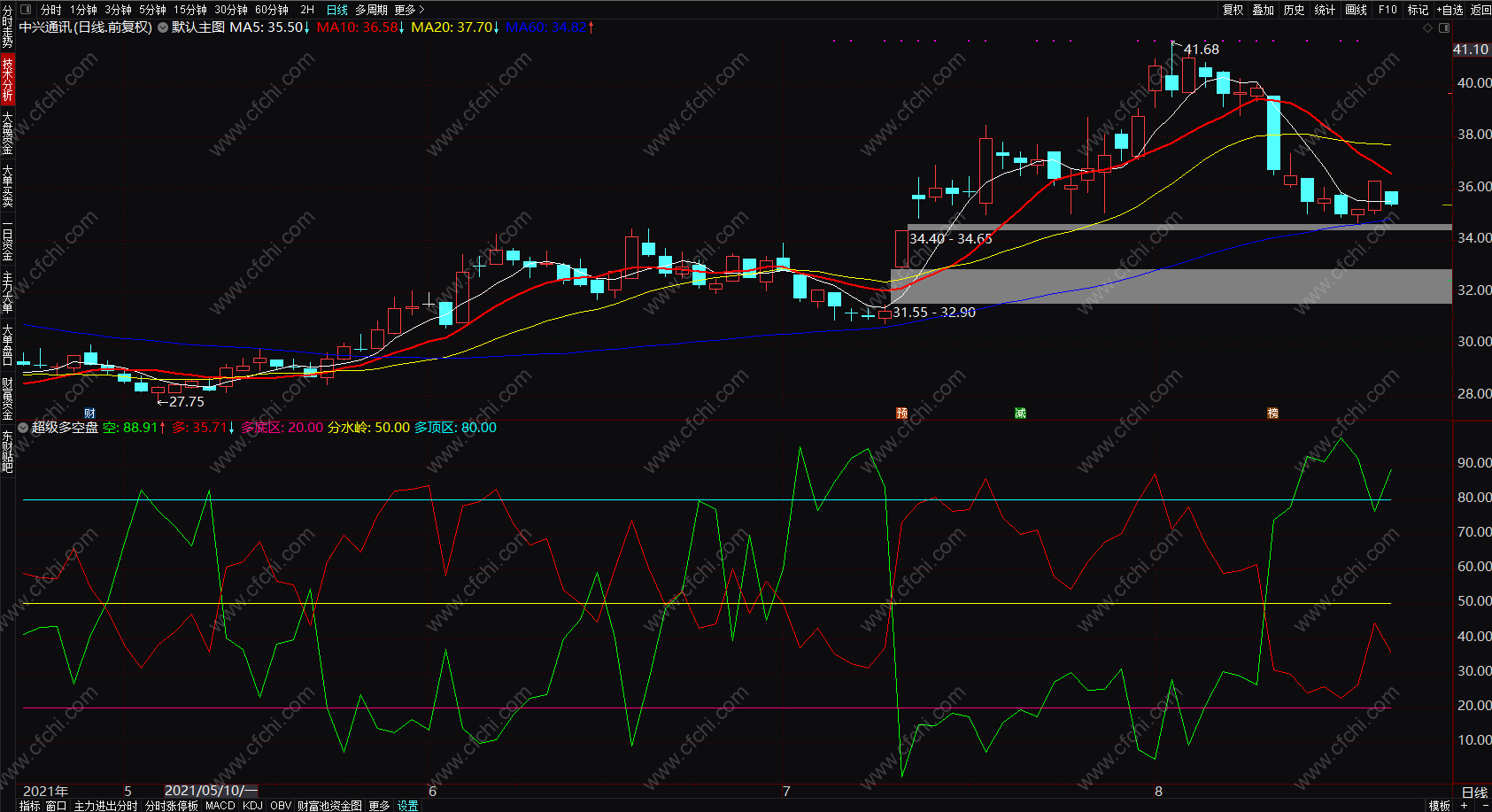Click 模板 template button bottom right
Image resolution: width=1492 pixels, height=812 pixels.
1440,806
